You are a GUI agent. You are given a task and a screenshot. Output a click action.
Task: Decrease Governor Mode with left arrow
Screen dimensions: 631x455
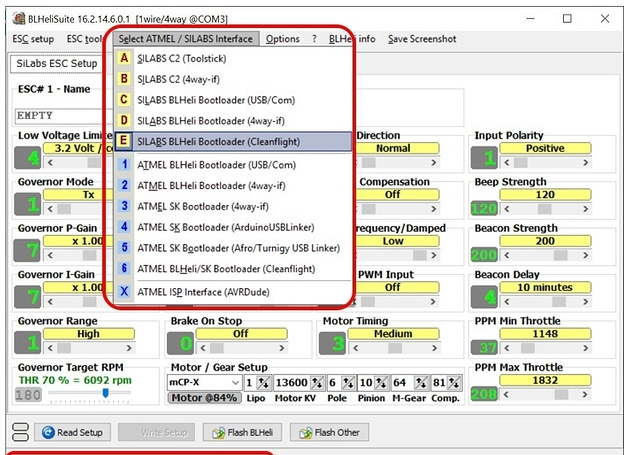pos(50,209)
